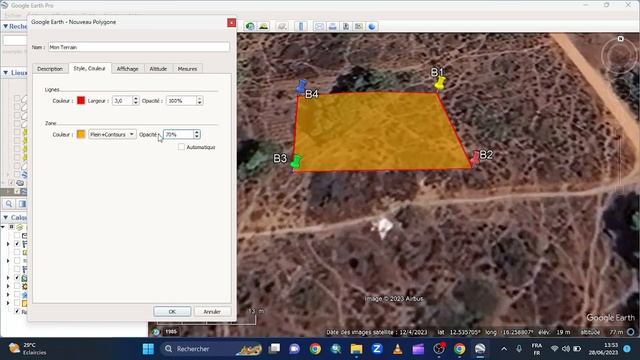Open the Plein+Contours fill dropdown
Image resolution: width=640 pixels, height=360 pixels.
112,134
